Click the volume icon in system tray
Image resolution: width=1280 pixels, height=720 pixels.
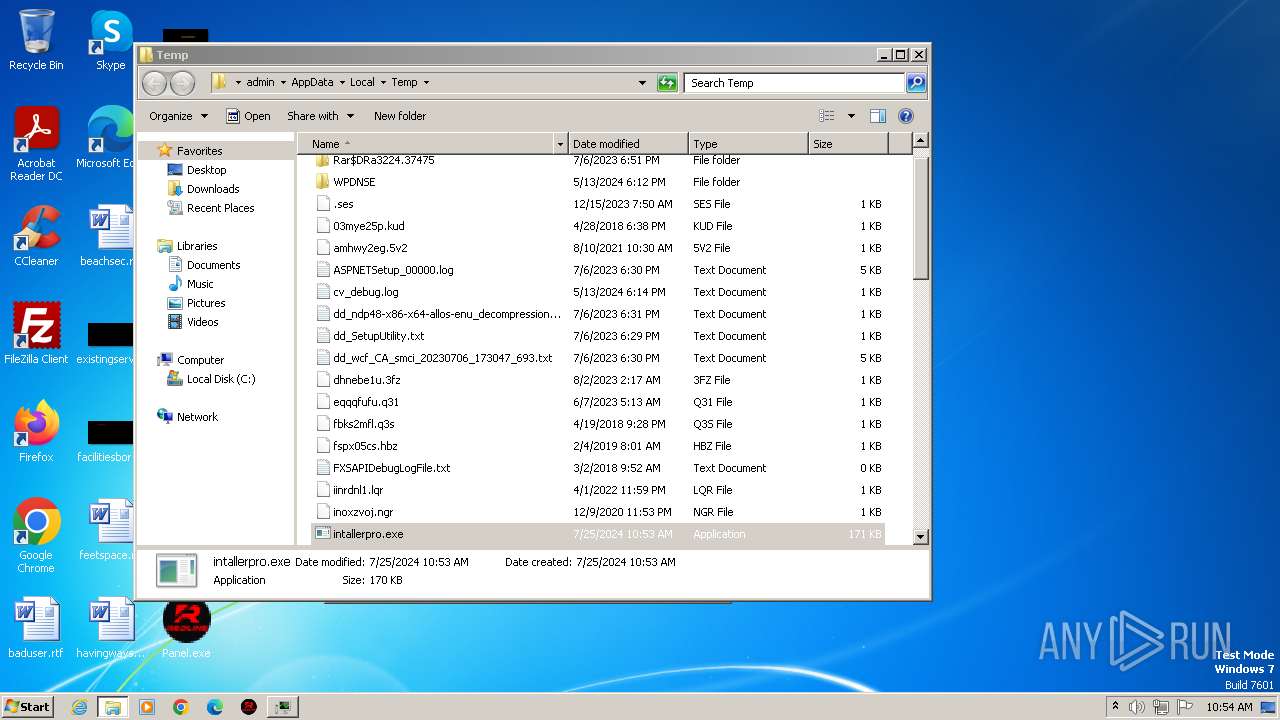pyautogui.click(x=1137, y=707)
